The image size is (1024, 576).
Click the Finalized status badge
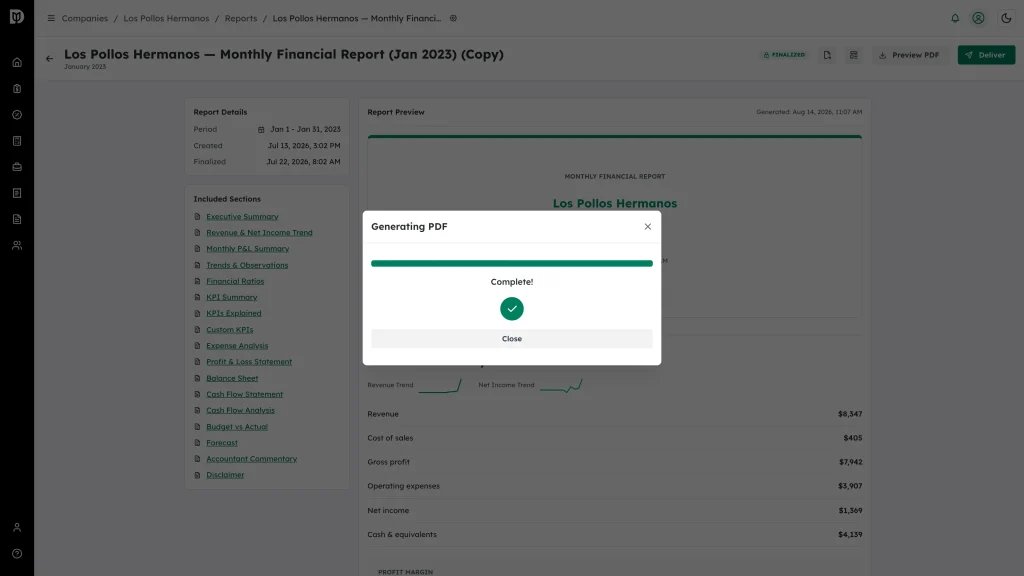pyautogui.click(x=784, y=55)
